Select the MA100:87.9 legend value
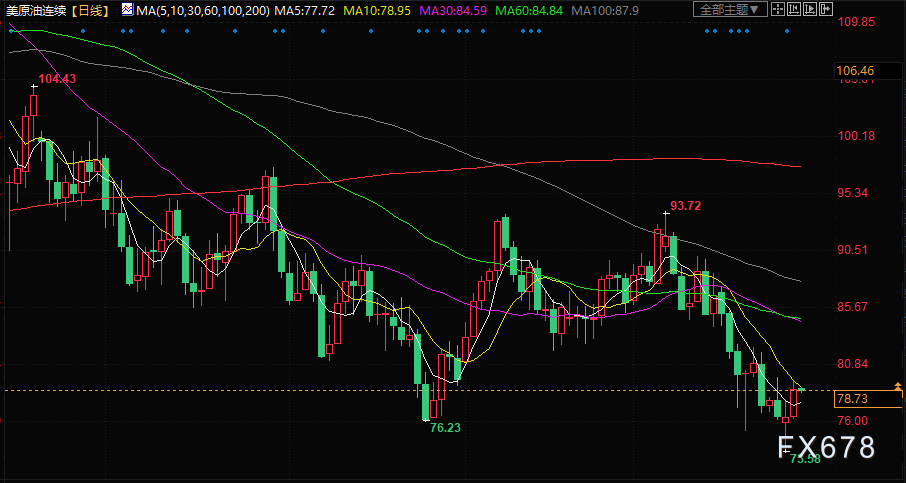Image resolution: width=906 pixels, height=483 pixels. pos(606,10)
